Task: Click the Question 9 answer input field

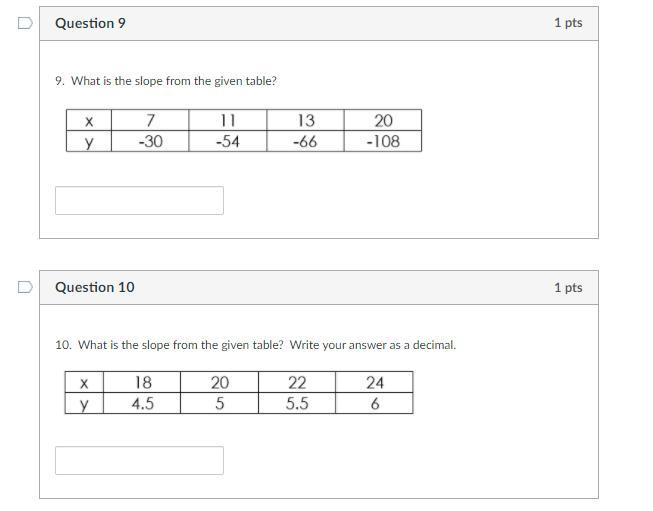Action: 139,201
